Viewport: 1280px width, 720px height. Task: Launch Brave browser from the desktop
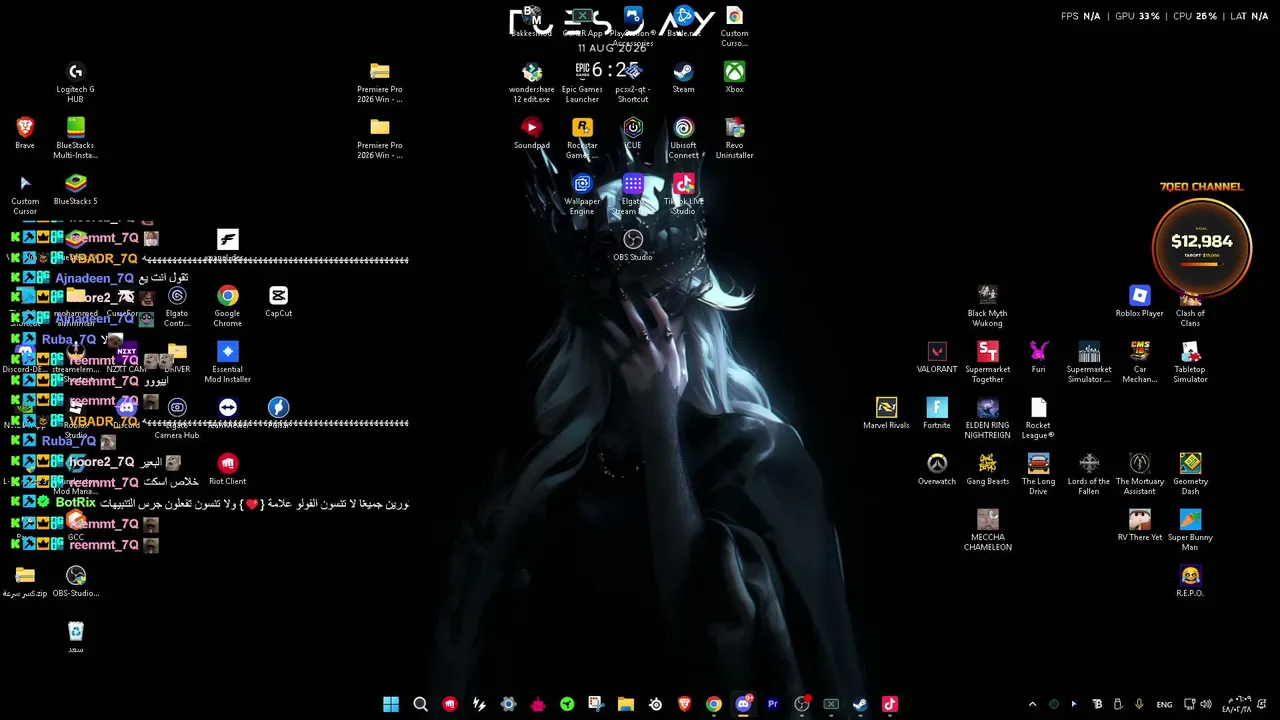pyautogui.click(x=25, y=133)
